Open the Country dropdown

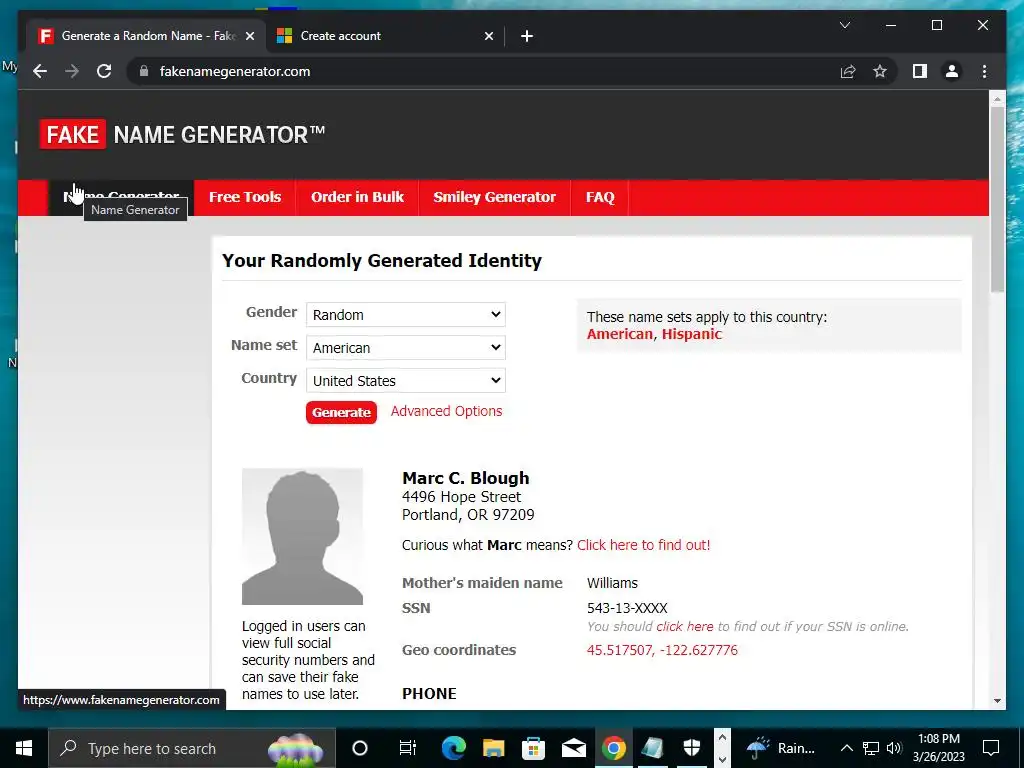click(x=406, y=381)
